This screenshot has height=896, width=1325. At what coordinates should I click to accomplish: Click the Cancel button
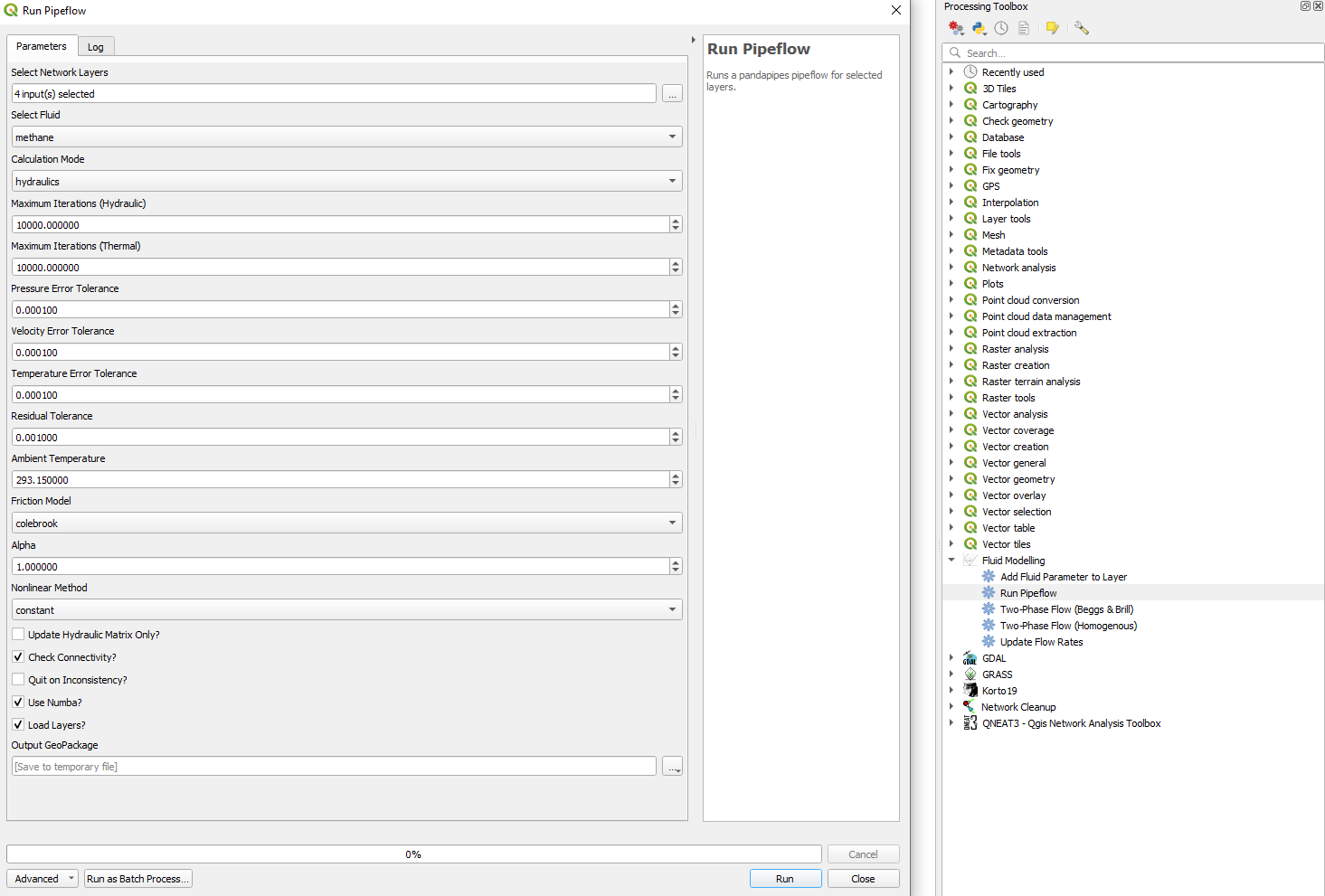[x=864, y=854]
